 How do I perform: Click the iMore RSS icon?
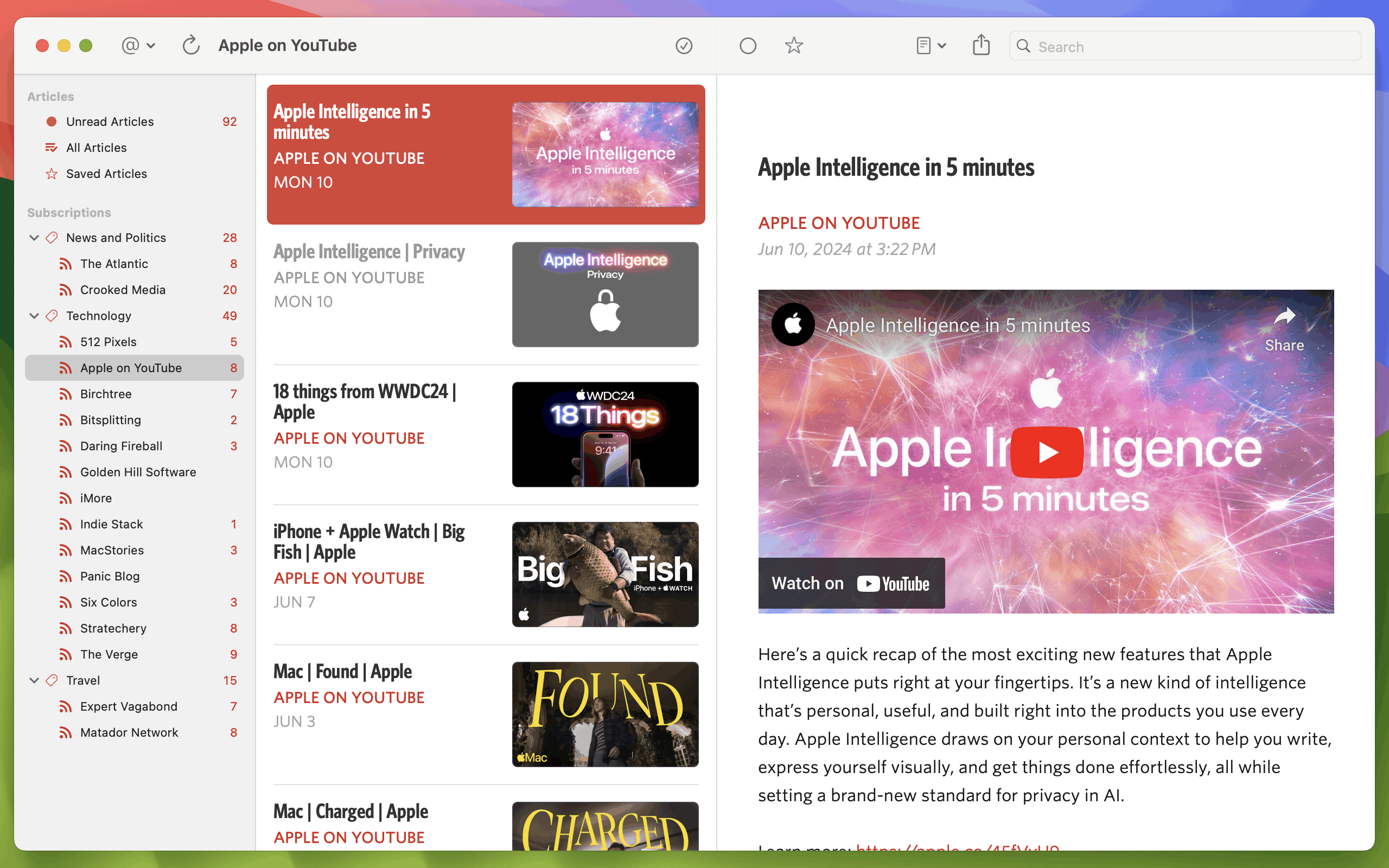pos(66,499)
